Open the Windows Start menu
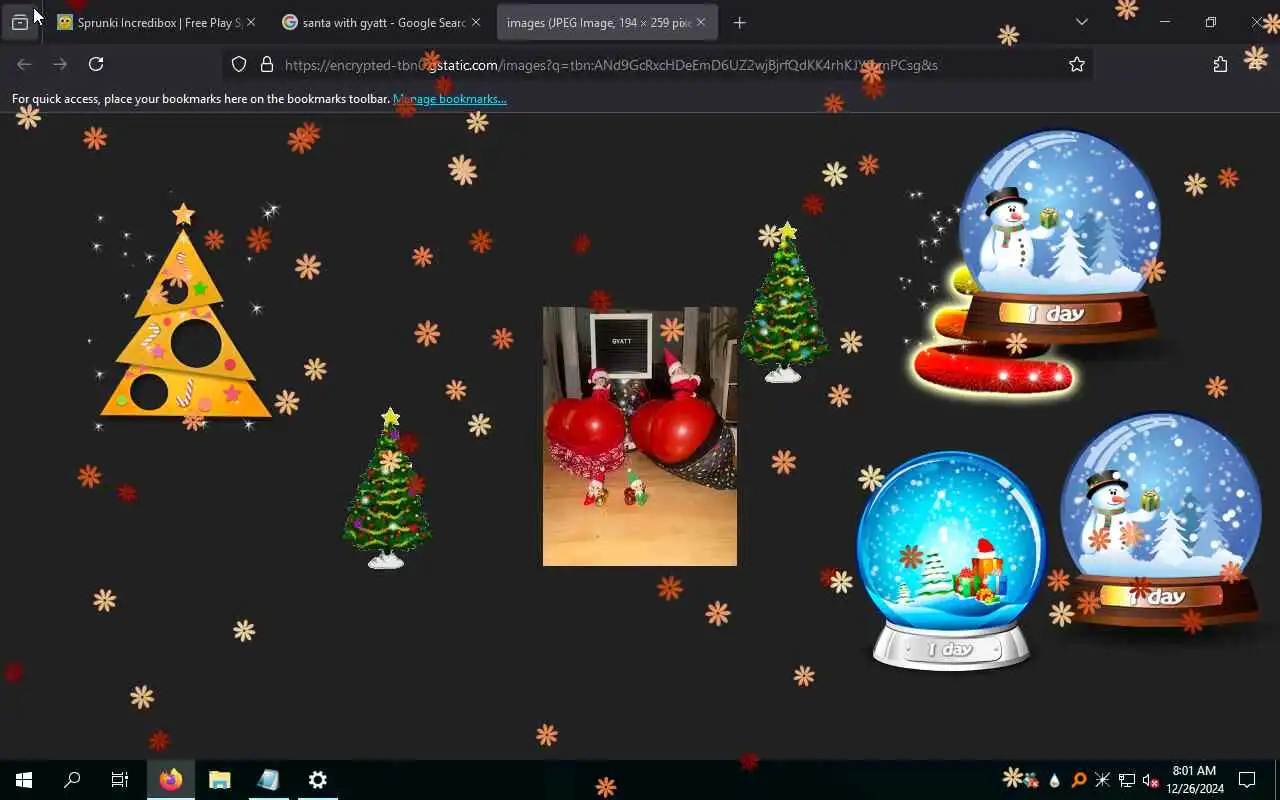The height and width of the screenshot is (800, 1280). point(24,780)
